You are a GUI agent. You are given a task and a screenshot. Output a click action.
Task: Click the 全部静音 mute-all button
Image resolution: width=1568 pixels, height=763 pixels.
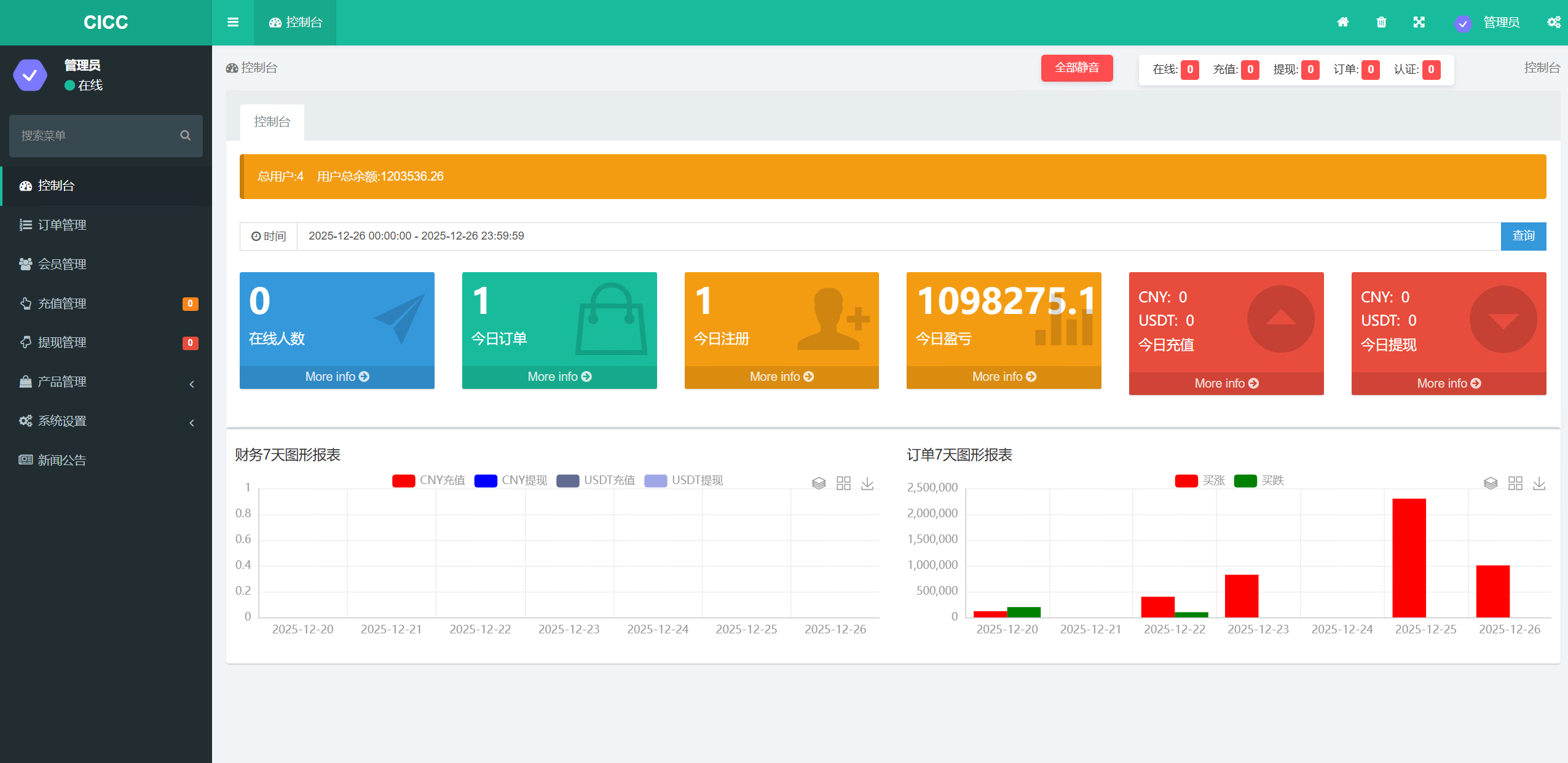point(1076,68)
